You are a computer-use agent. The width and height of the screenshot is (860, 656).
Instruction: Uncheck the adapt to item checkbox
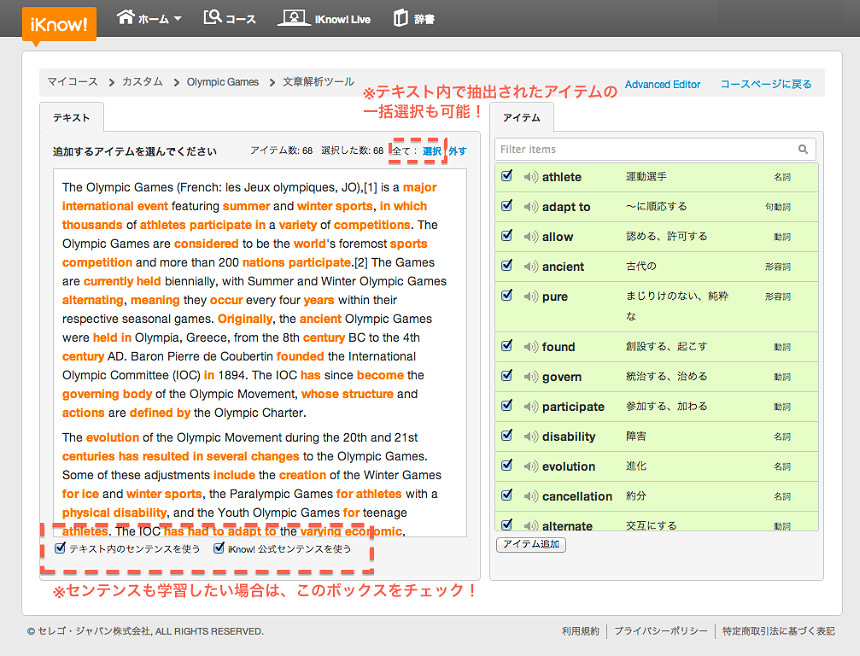507,206
